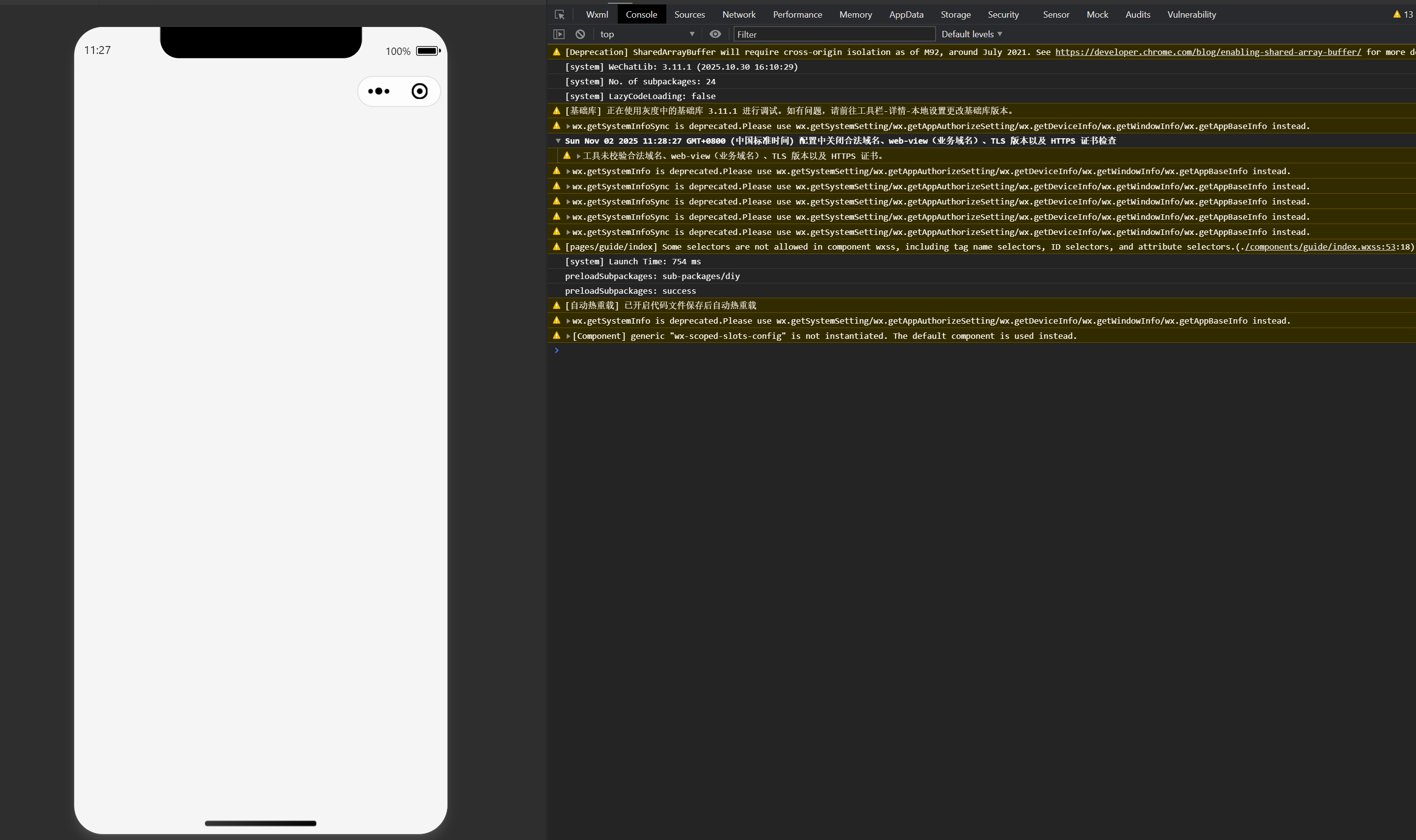Switch to the Wxml tab
The width and height of the screenshot is (1416, 840).
coord(597,15)
